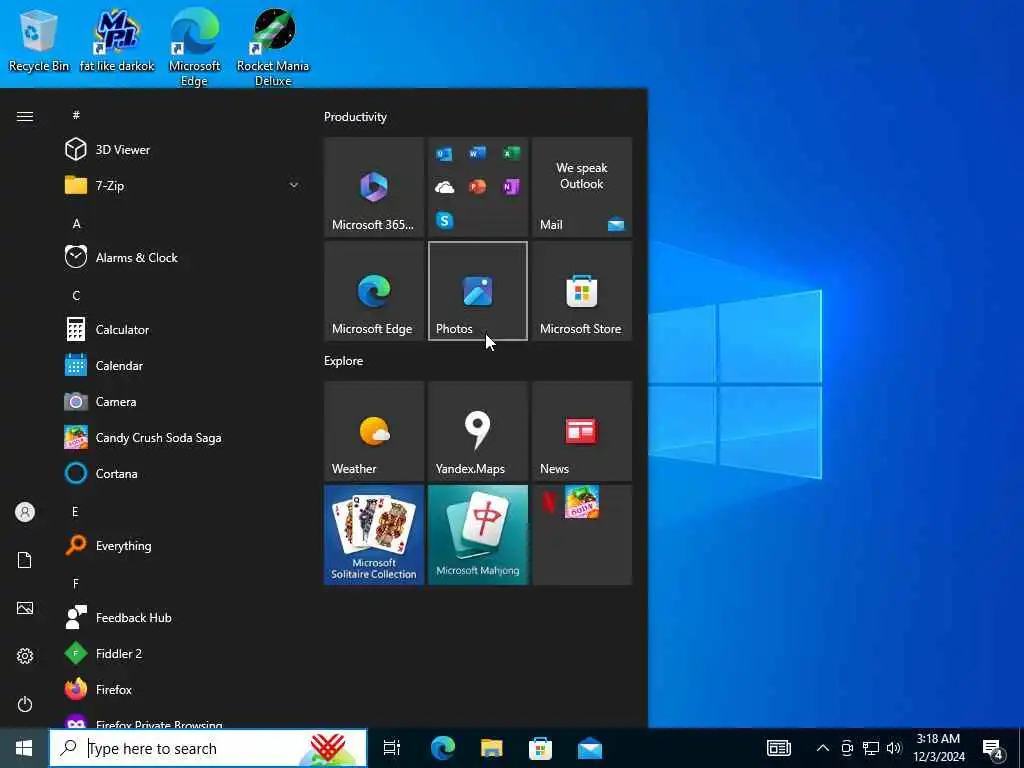Click the letter E group header
The width and height of the screenshot is (1024, 768).
pos(76,511)
